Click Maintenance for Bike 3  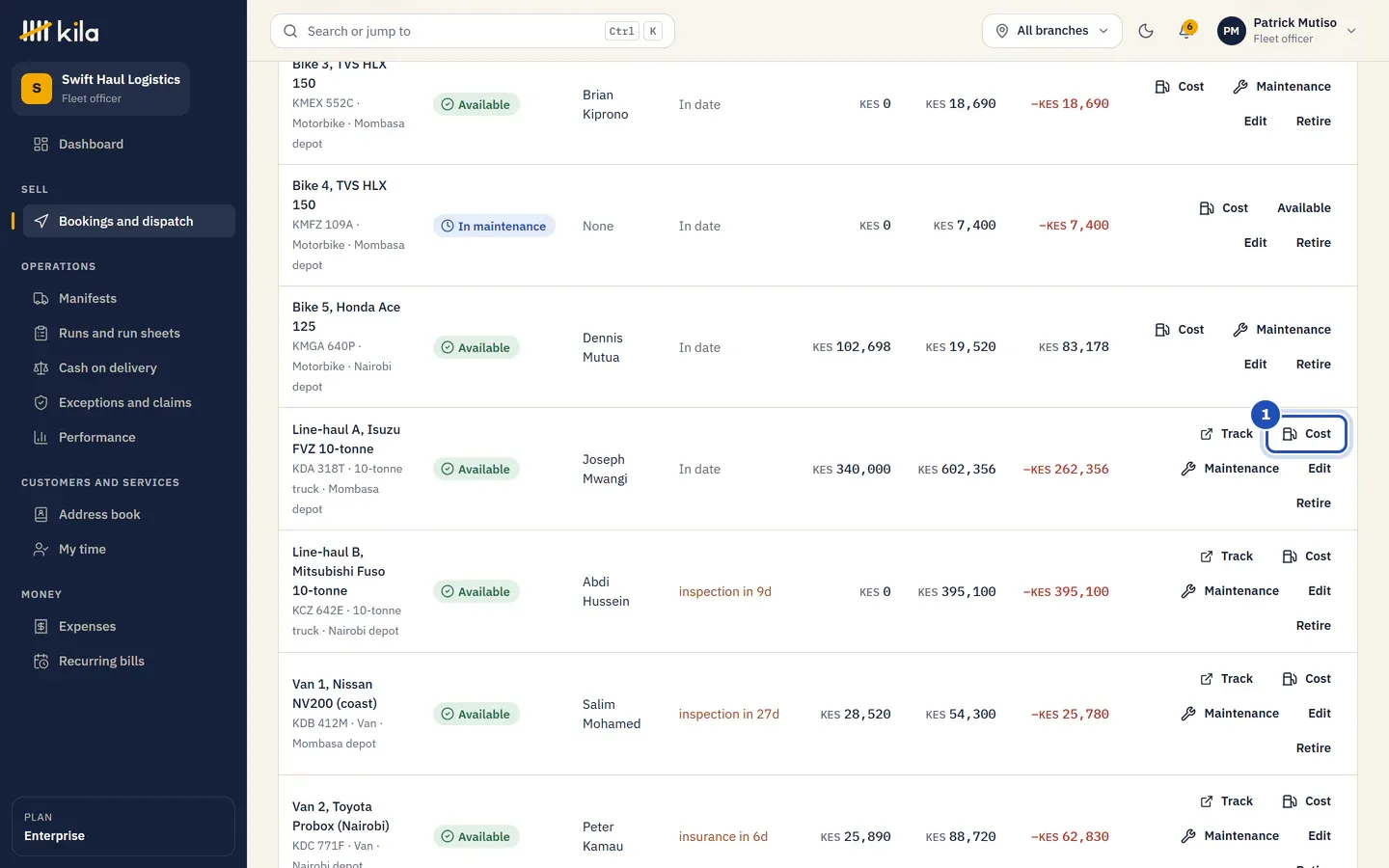point(1282,87)
